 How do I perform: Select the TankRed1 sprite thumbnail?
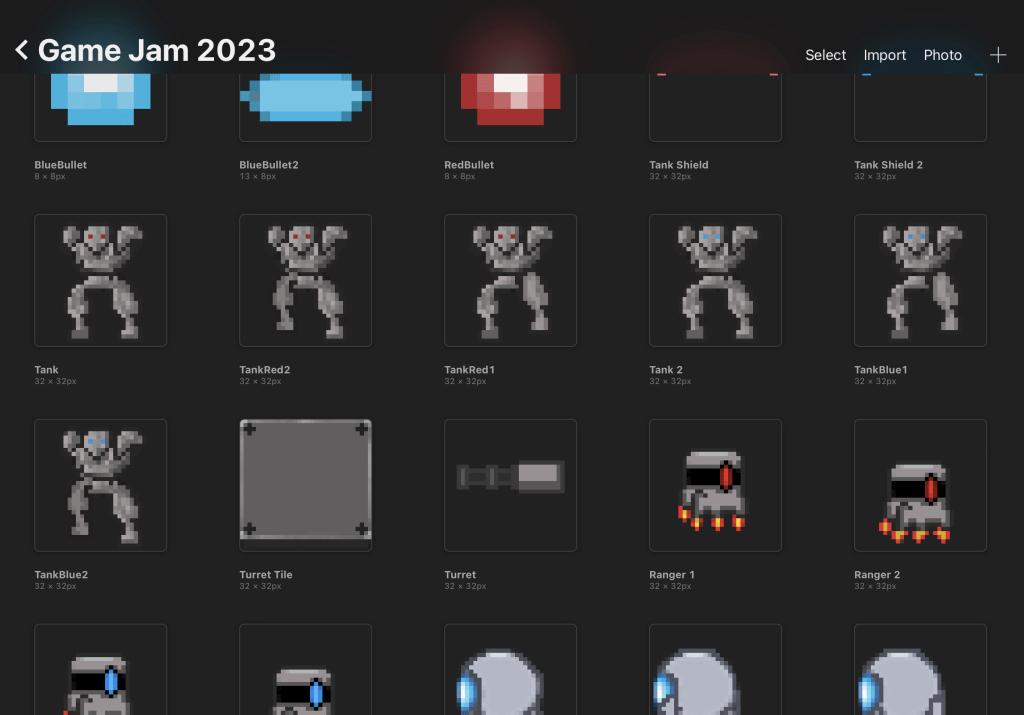(x=510, y=280)
